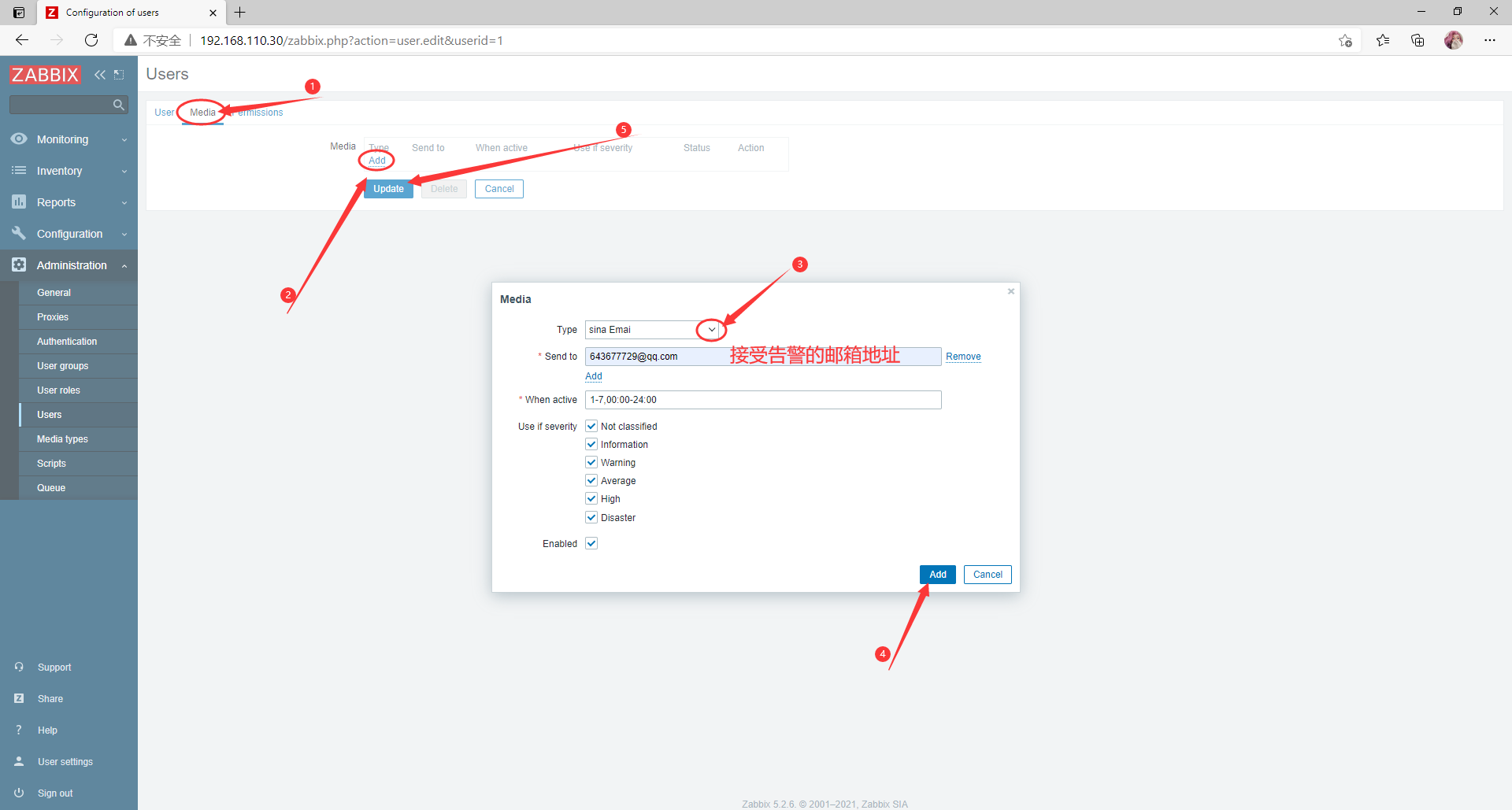Open the Scripts submenu item
This screenshot has height=810, width=1512.
click(78, 464)
